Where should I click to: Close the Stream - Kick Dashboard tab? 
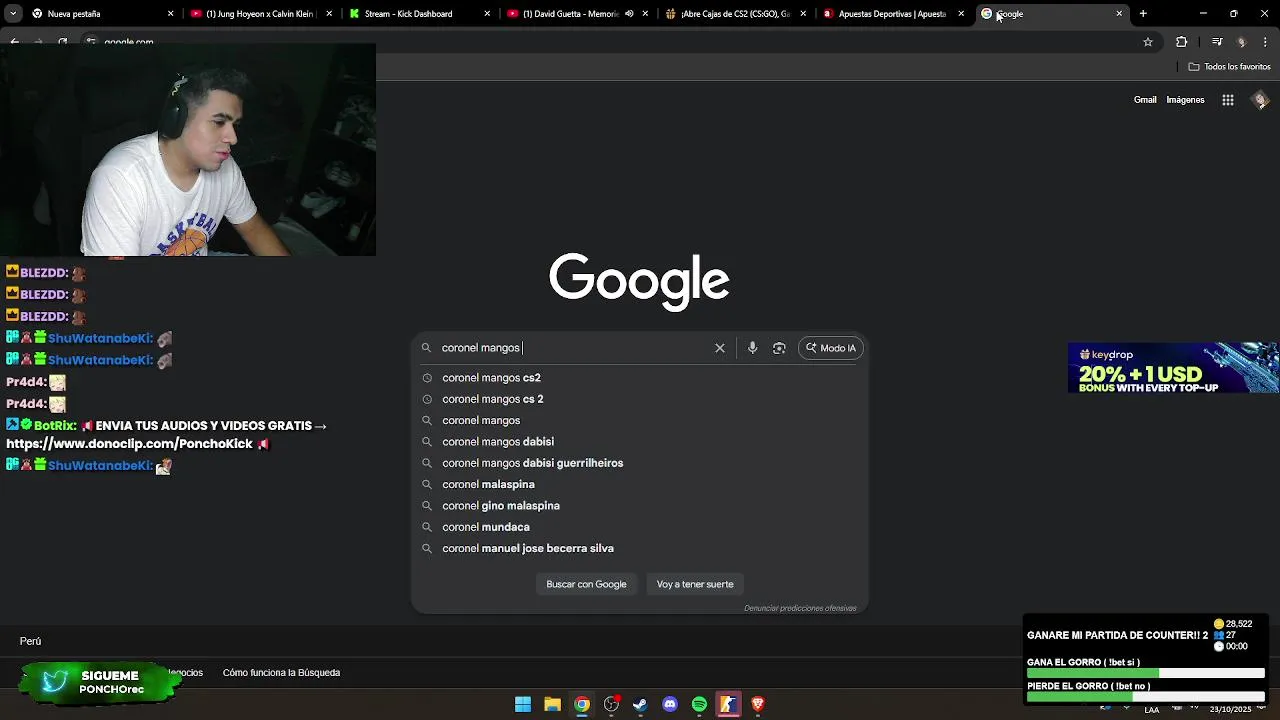coord(487,14)
